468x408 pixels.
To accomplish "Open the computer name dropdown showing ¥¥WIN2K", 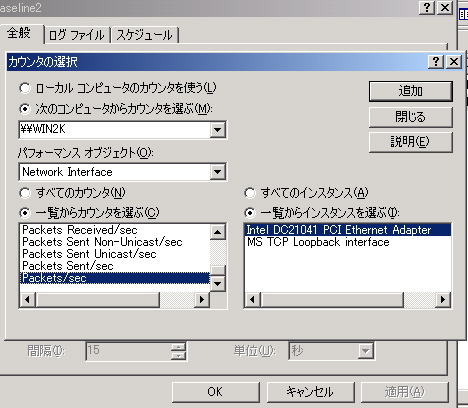I will [x=218, y=130].
